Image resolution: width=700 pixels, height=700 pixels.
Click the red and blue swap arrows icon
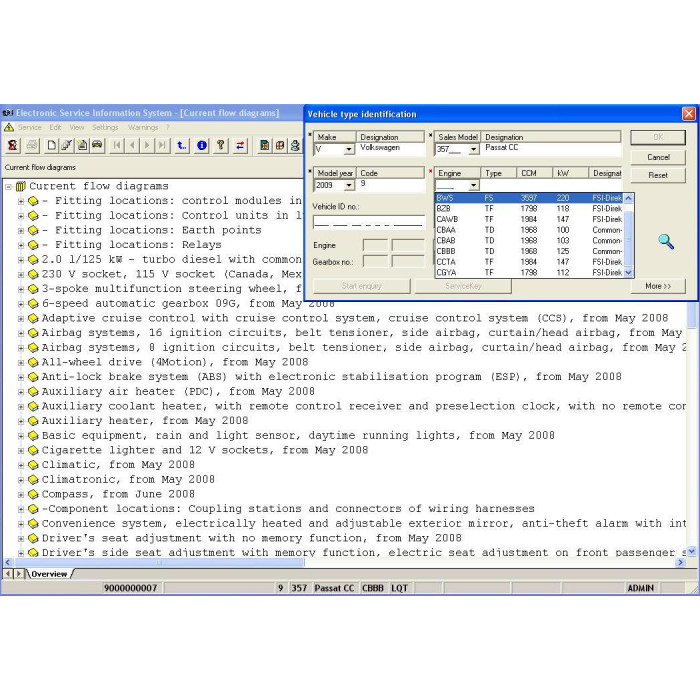pyautogui.click(x=240, y=146)
